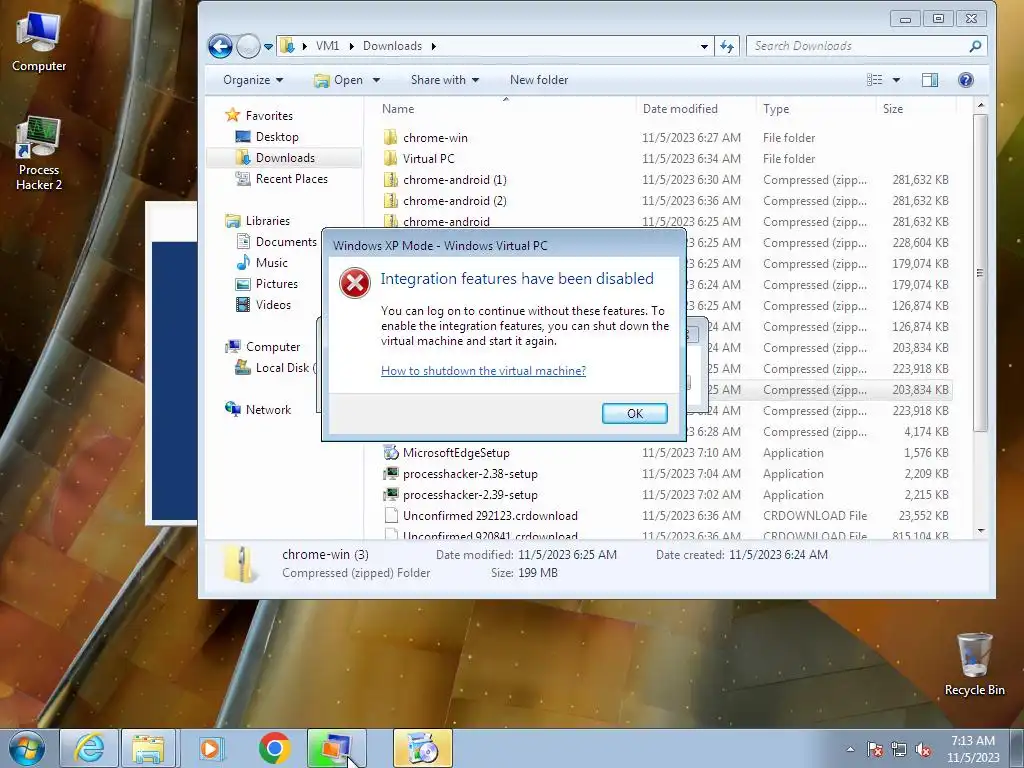Change view with the view icon
The width and height of the screenshot is (1024, 768).
pyautogui.click(x=874, y=80)
